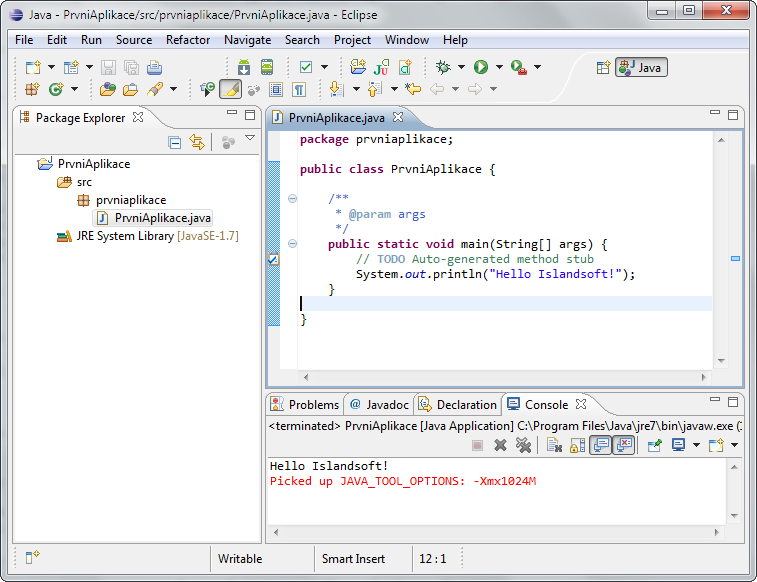Open the Run dropdown arrow
Image resolution: width=757 pixels, height=582 pixels.
click(x=499, y=67)
